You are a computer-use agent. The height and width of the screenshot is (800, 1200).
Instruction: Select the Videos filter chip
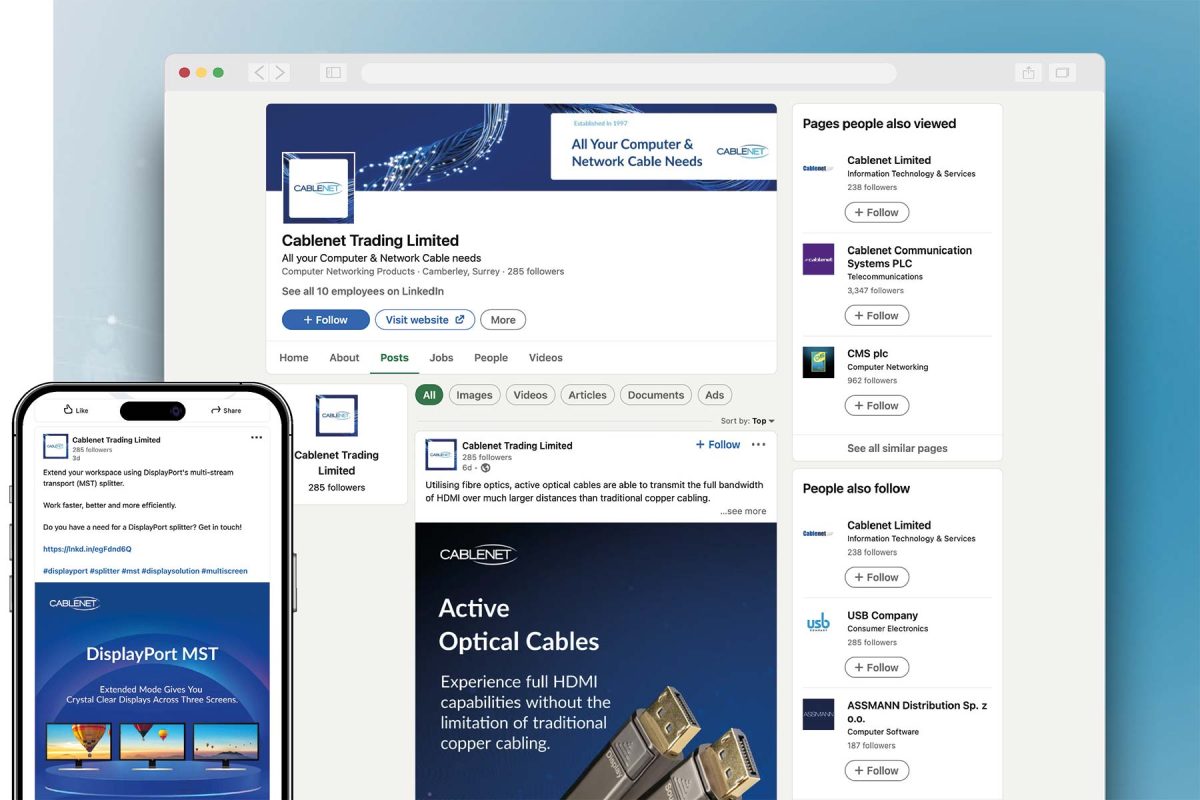(530, 395)
